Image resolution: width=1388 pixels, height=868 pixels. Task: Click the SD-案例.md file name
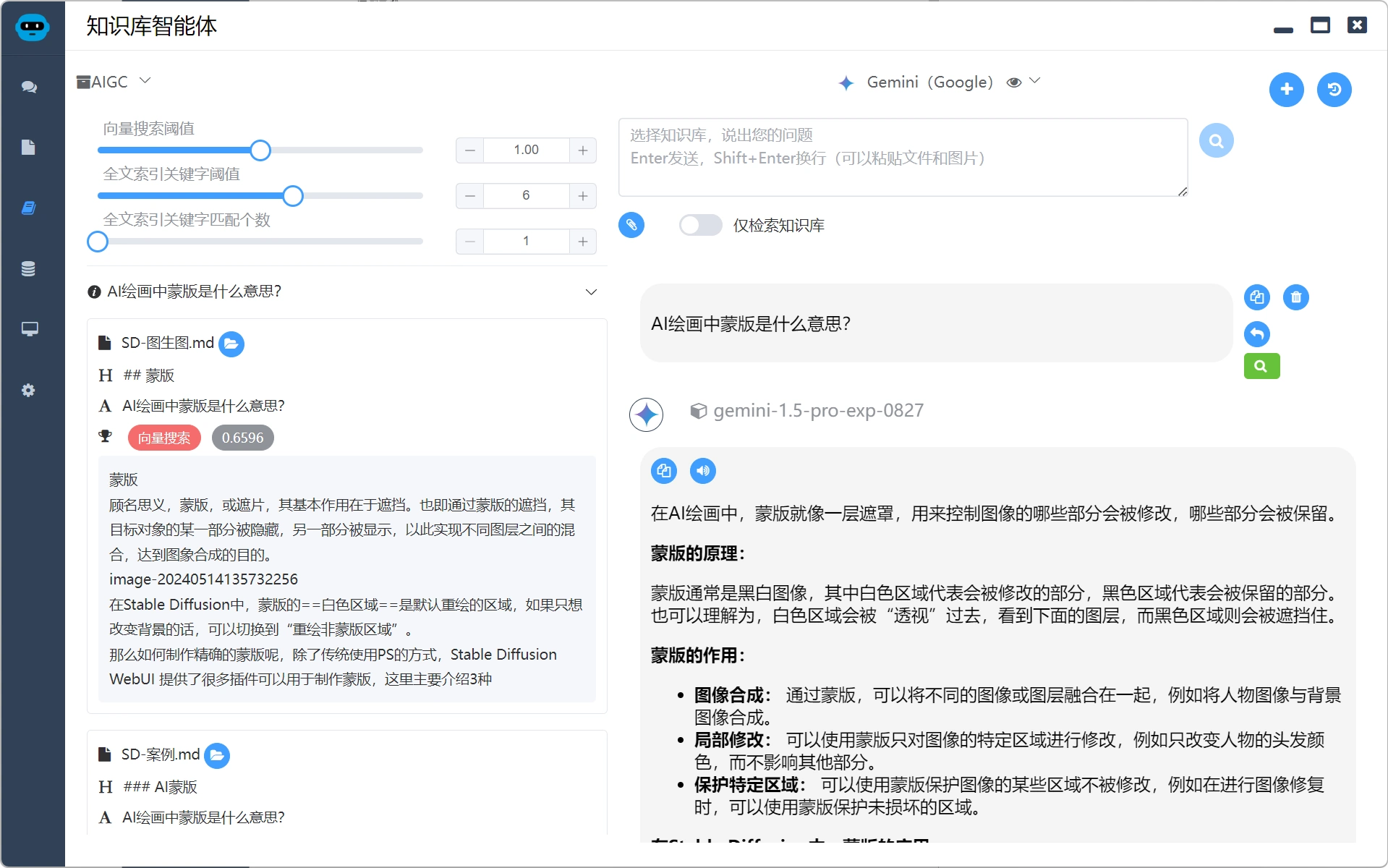[160, 754]
